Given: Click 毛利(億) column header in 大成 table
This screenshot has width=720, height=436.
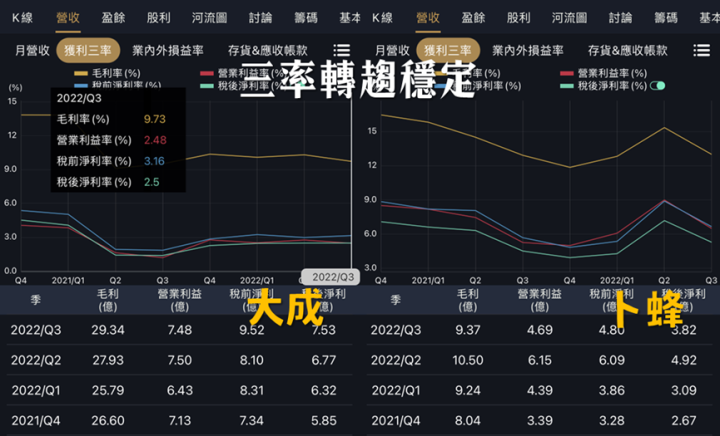Looking at the screenshot, I should pos(108,300).
